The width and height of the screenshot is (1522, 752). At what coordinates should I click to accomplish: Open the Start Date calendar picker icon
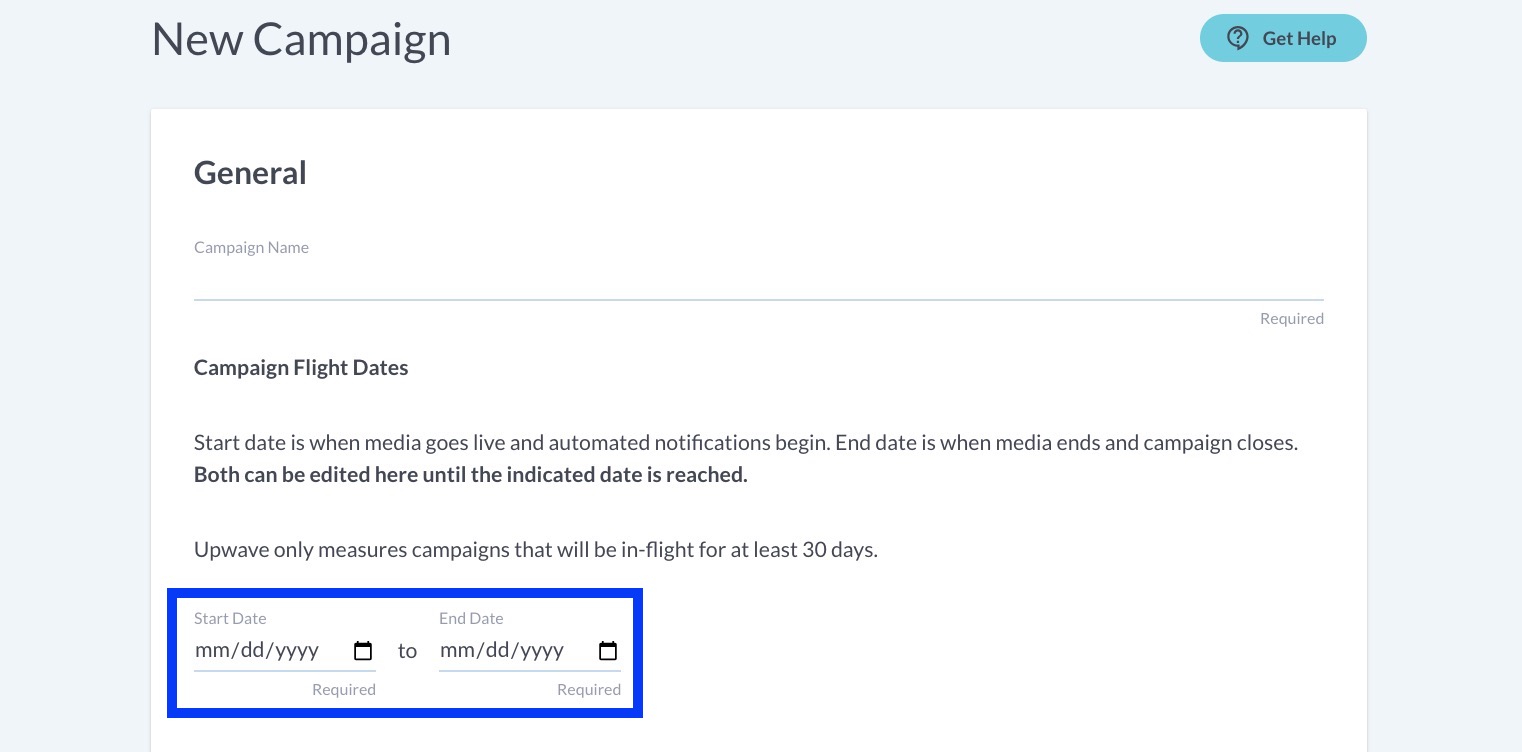(363, 651)
